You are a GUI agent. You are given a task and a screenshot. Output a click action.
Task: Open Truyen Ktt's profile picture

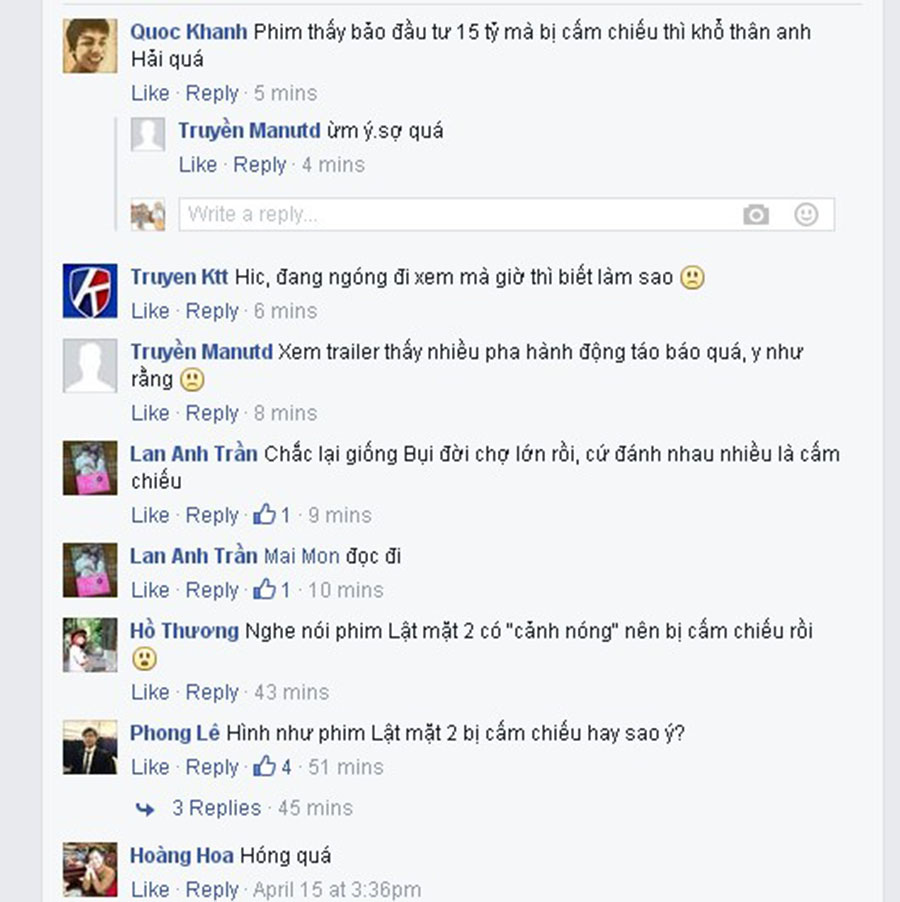(x=90, y=291)
